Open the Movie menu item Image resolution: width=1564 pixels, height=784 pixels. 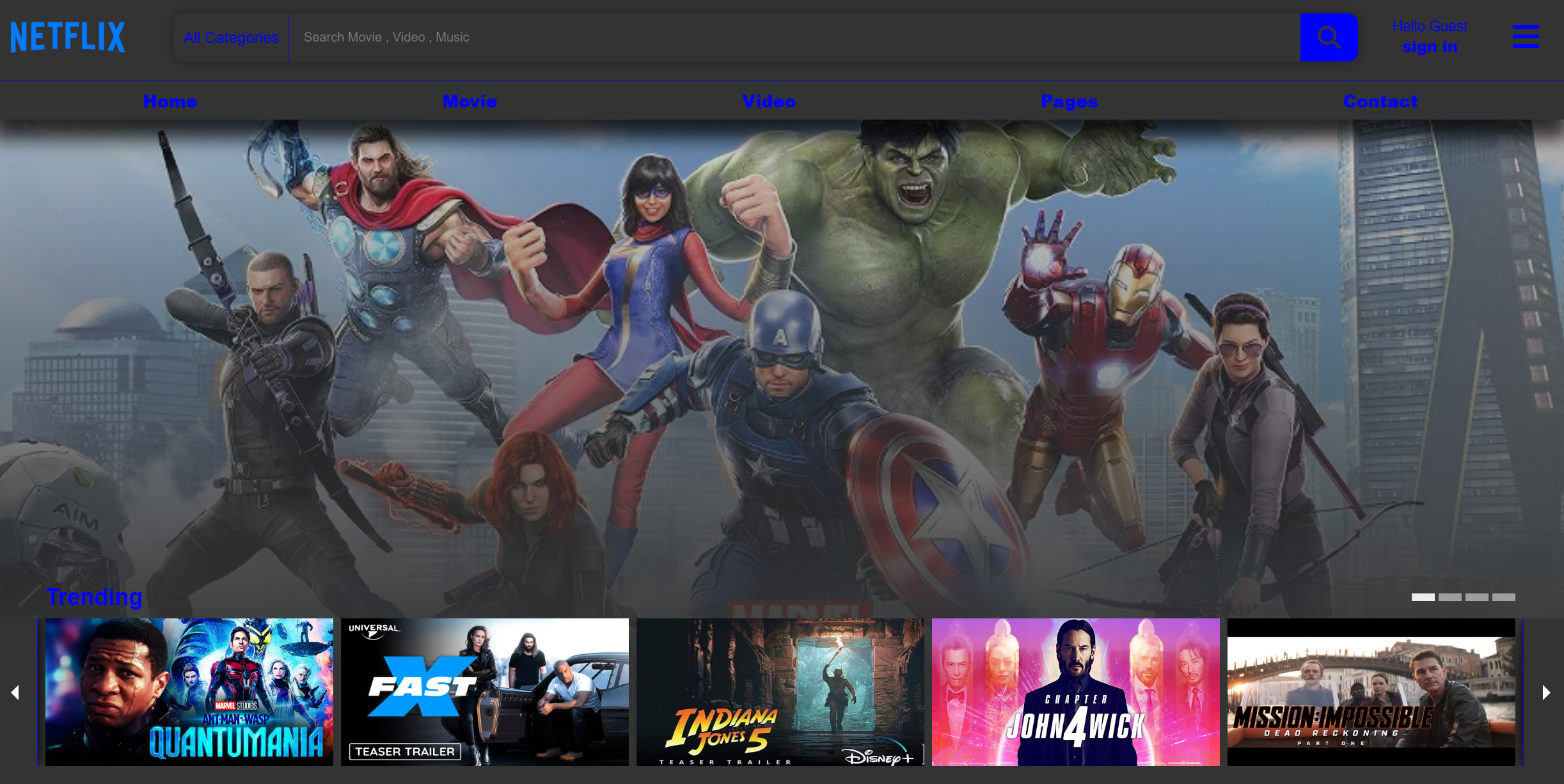470,101
